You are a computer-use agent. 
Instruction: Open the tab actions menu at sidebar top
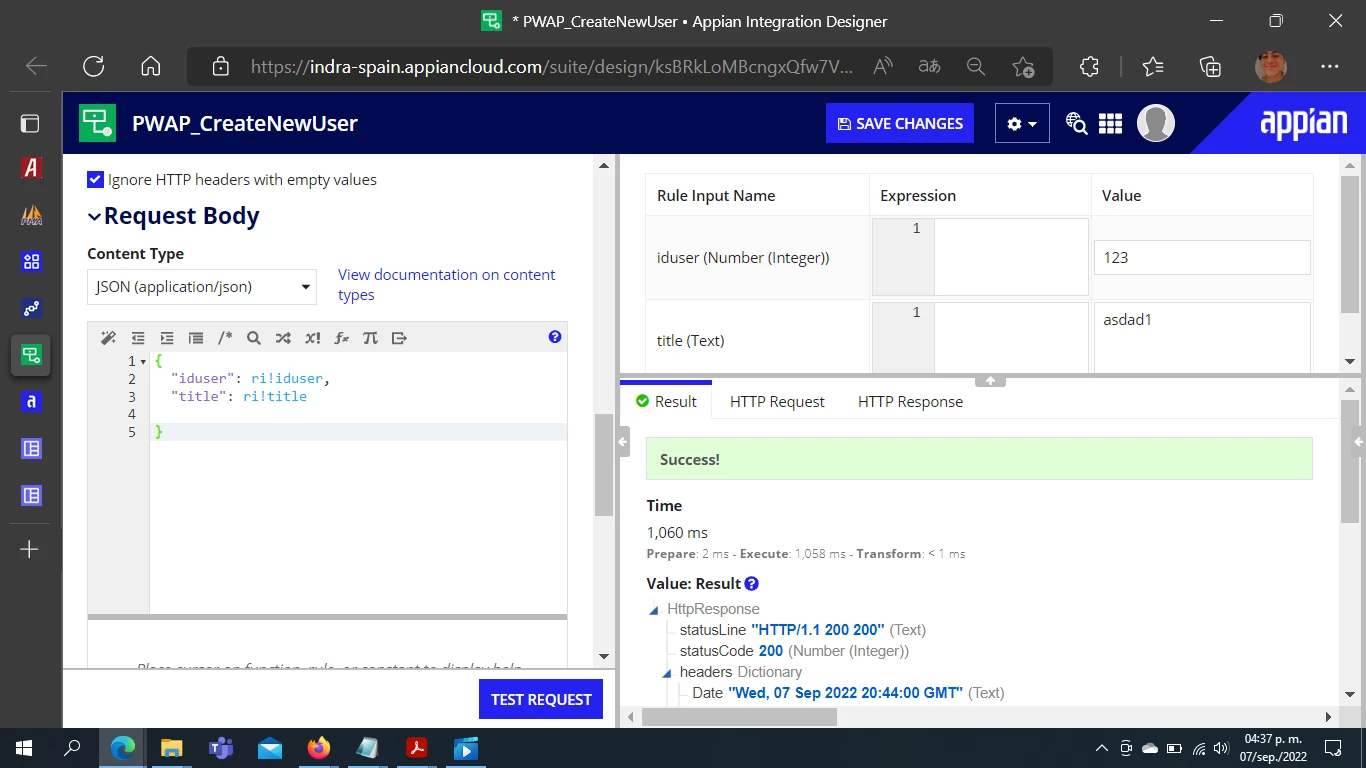click(30, 123)
